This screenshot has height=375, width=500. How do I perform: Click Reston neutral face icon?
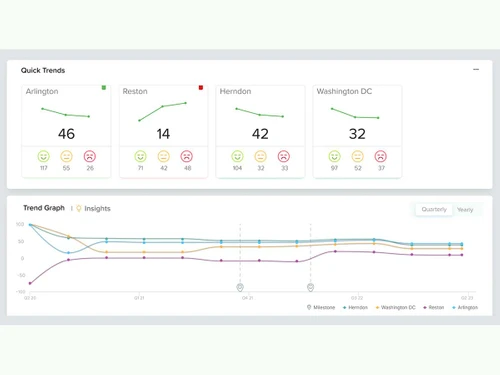[x=164, y=156]
